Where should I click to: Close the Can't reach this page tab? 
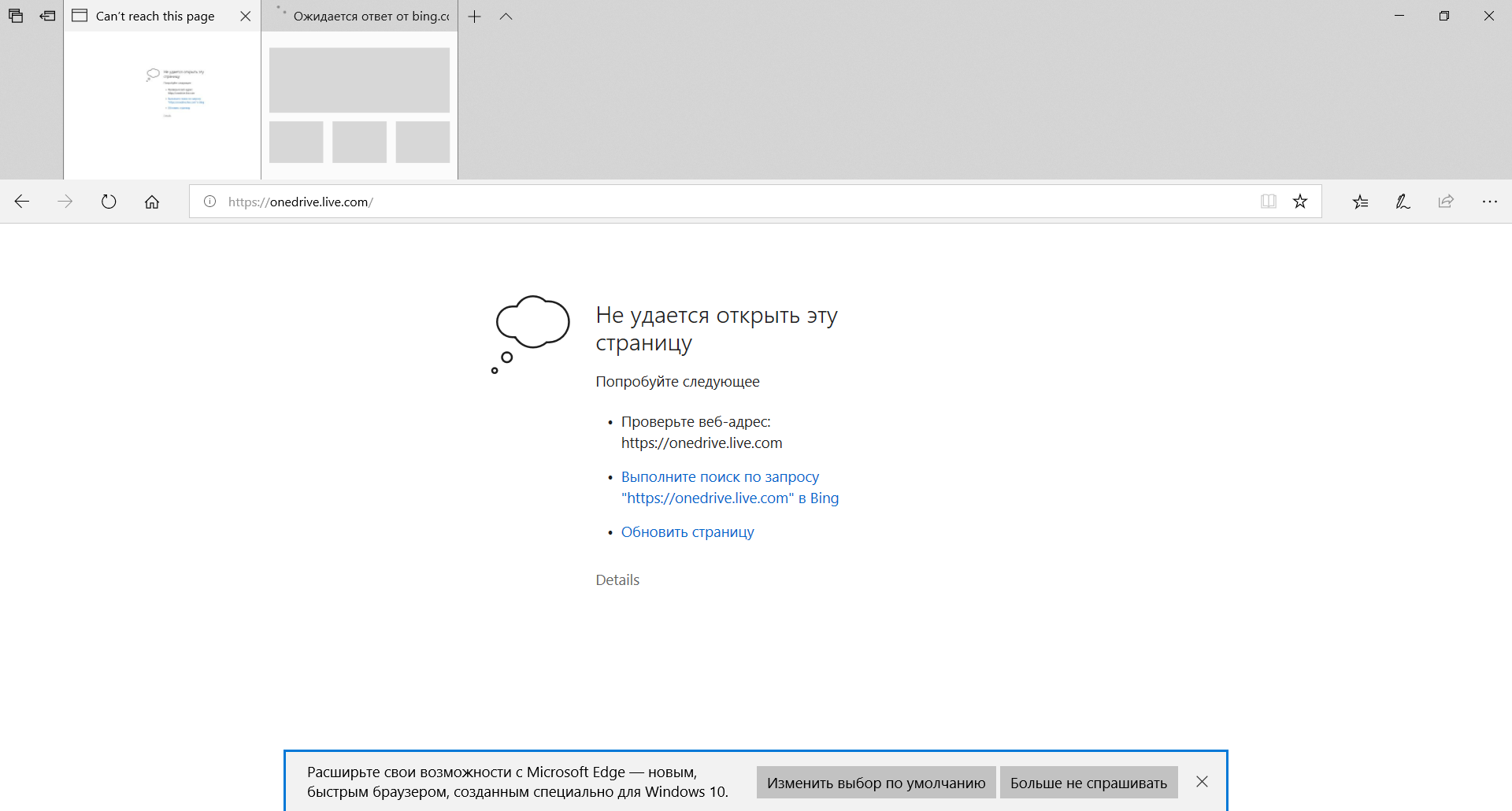click(x=246, y=16)
